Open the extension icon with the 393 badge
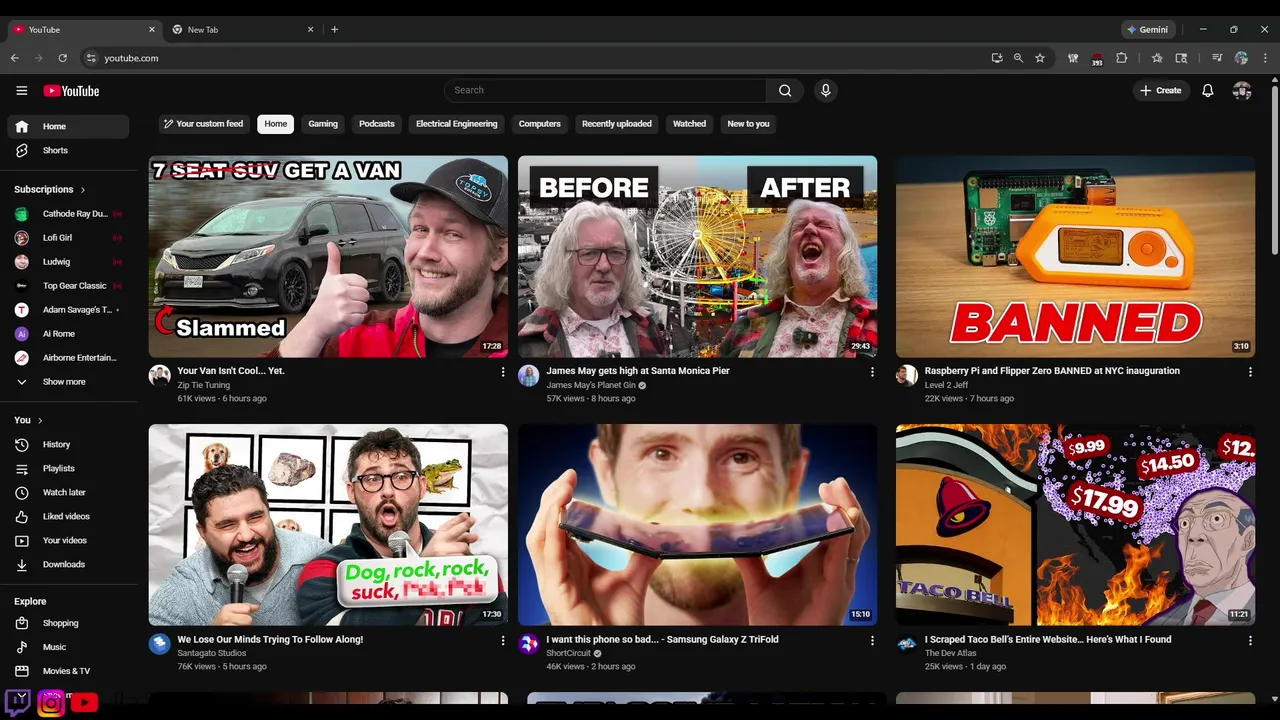 pyautogui.click(x=1097, y=59)
